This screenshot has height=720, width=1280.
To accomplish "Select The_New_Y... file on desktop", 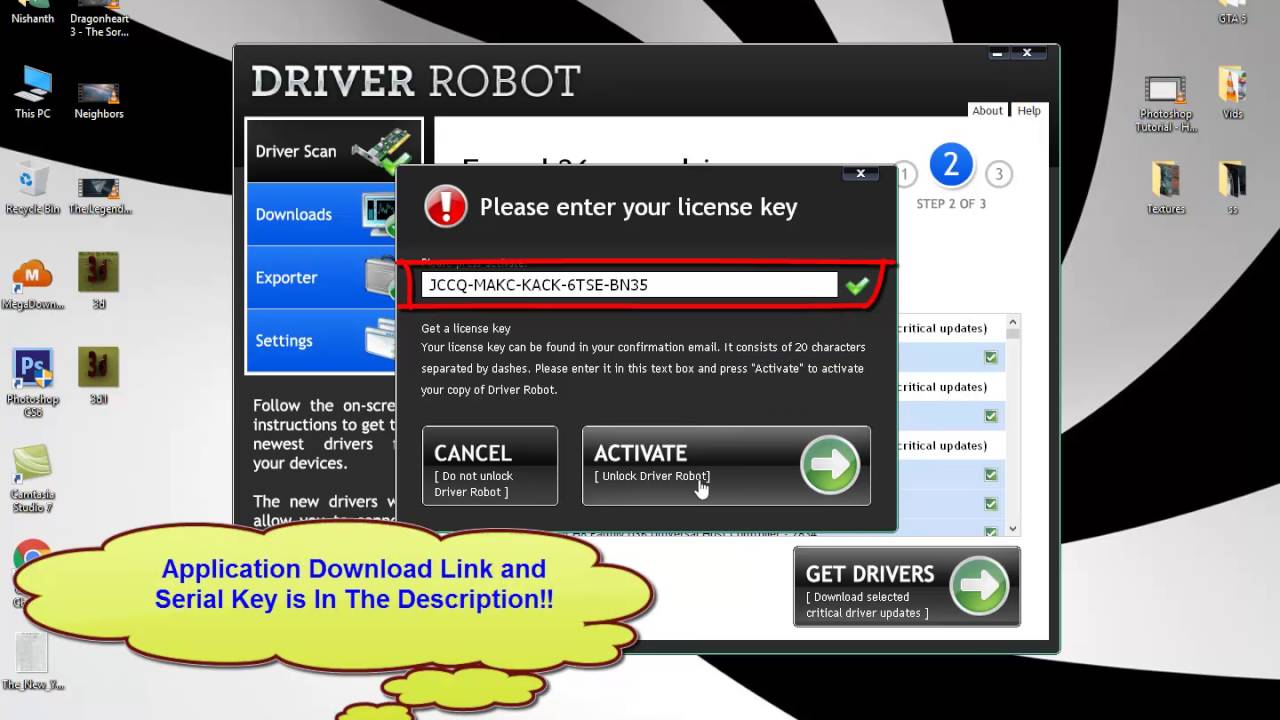I will 33,661.
